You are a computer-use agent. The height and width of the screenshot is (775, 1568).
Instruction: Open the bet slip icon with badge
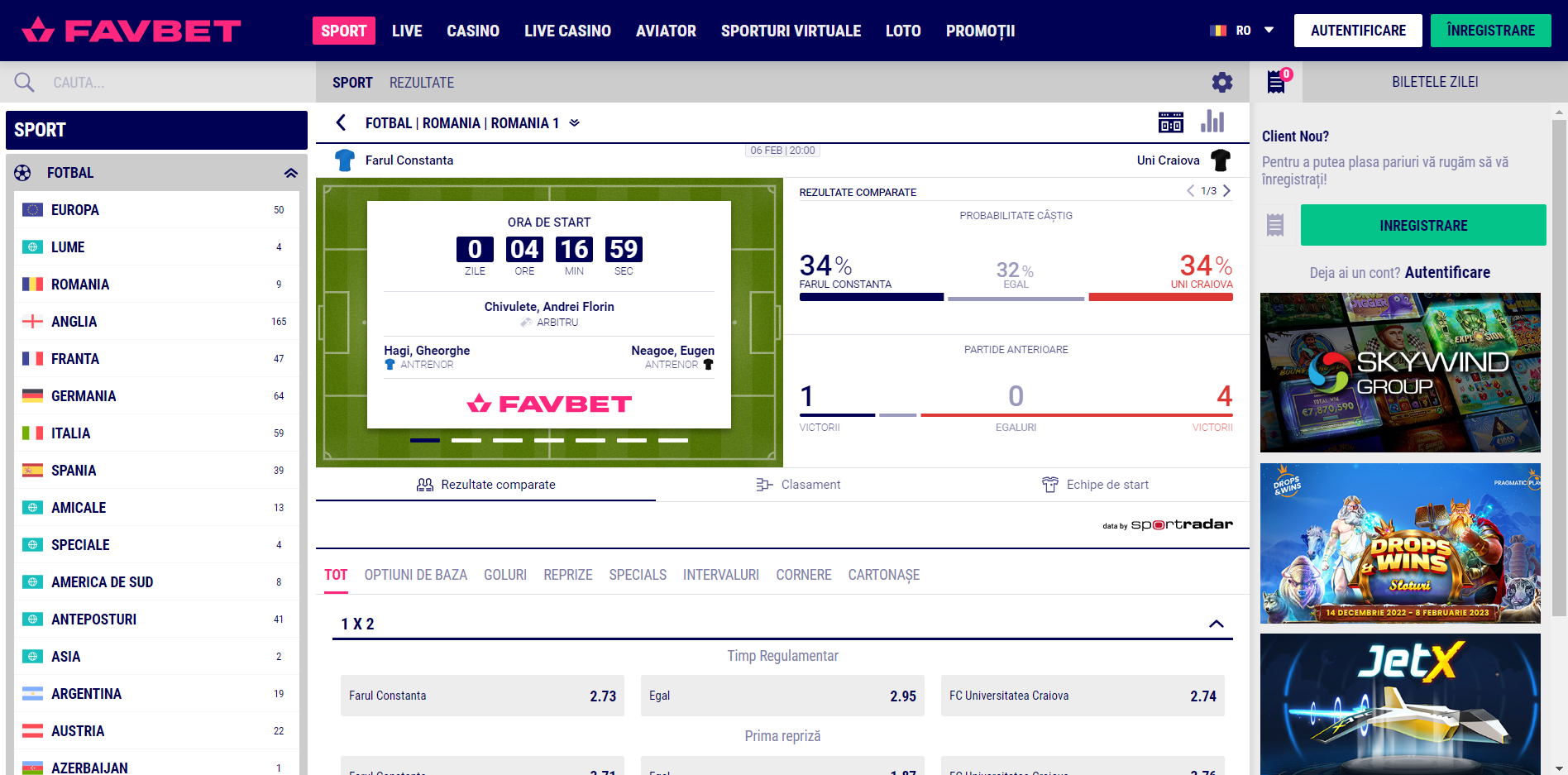(x=1279, y=81)
